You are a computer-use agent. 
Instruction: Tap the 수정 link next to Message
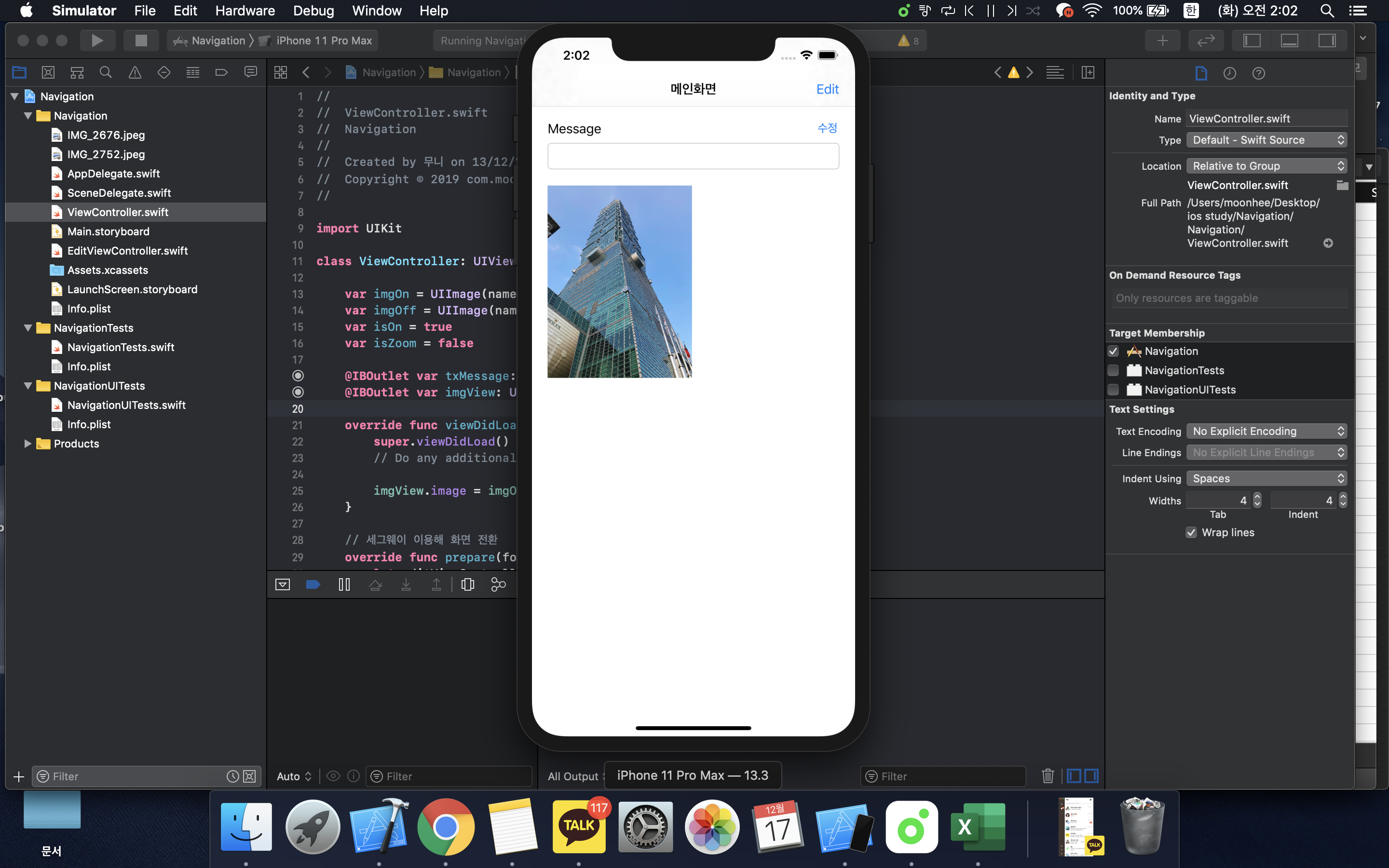pos(827,128)
